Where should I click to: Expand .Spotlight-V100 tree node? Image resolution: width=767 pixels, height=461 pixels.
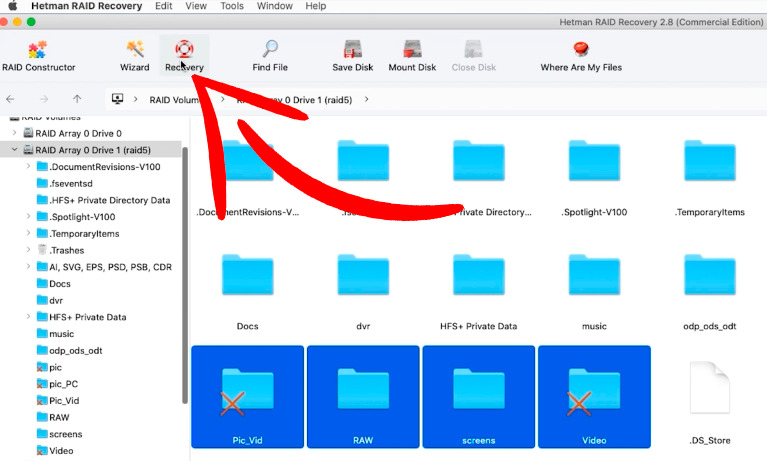28,216
